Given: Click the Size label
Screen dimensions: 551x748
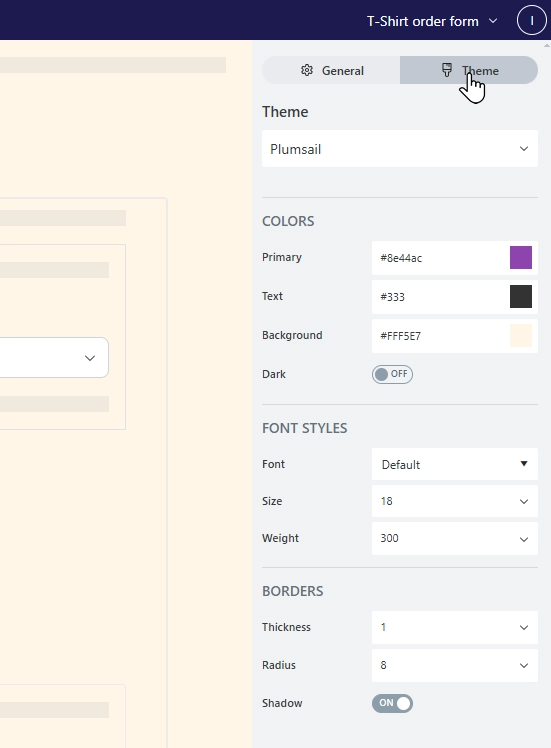Looking at the screenshot, I should 272,501.
